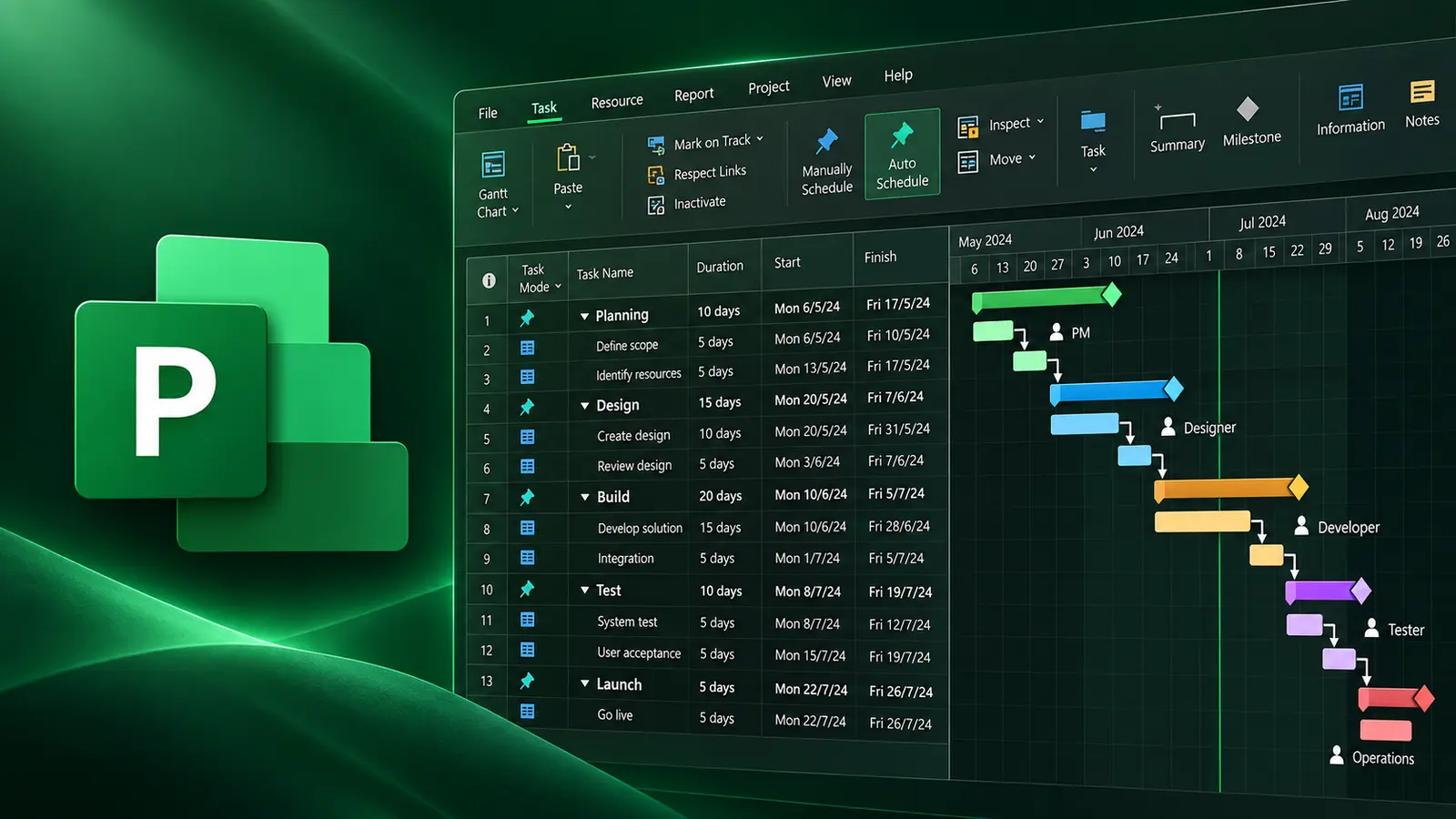Click the info indicator column header icon
The image size is (1456, 819).
[x=489, y=280]
